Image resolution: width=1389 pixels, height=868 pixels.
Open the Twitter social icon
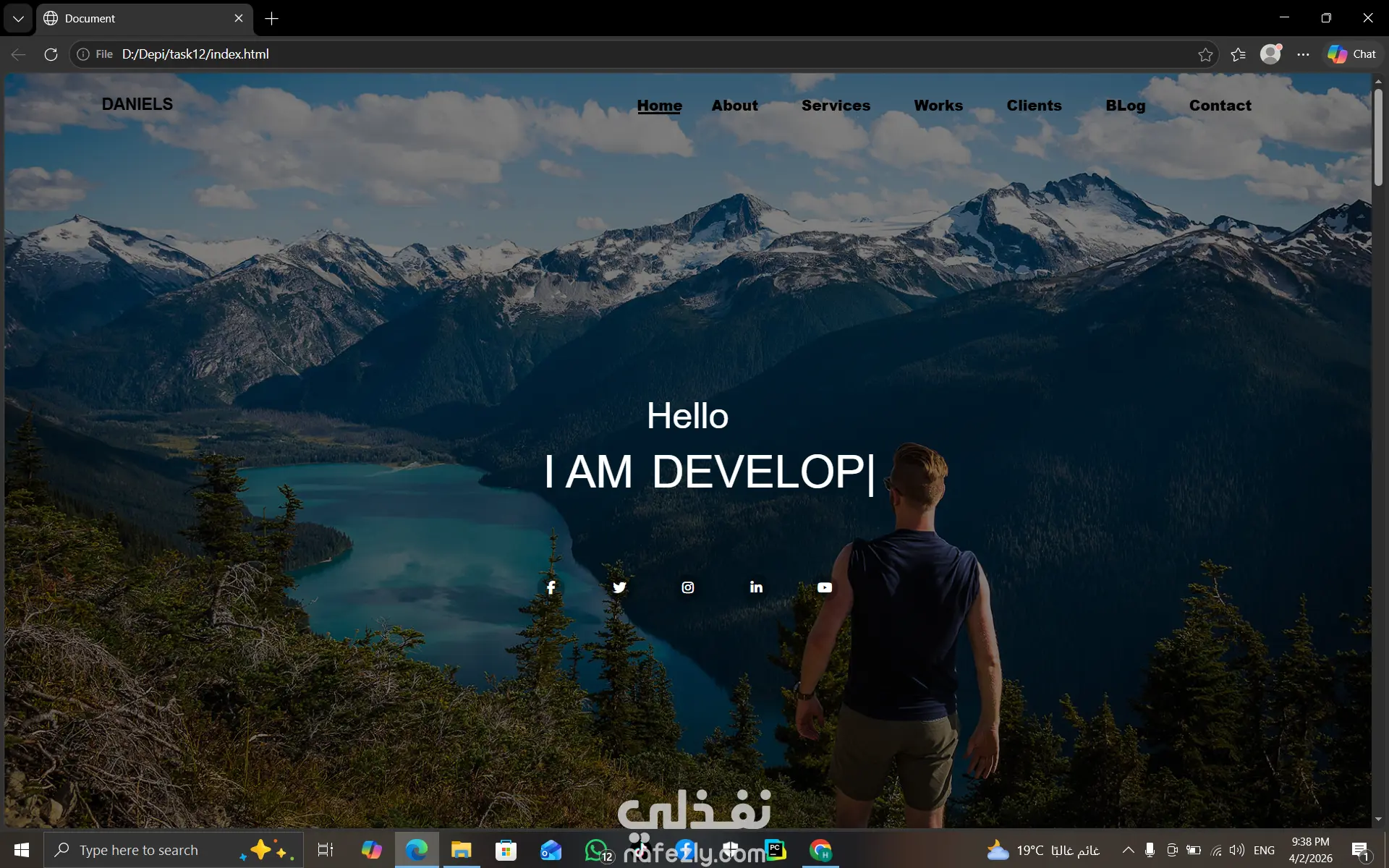(619, 587)
